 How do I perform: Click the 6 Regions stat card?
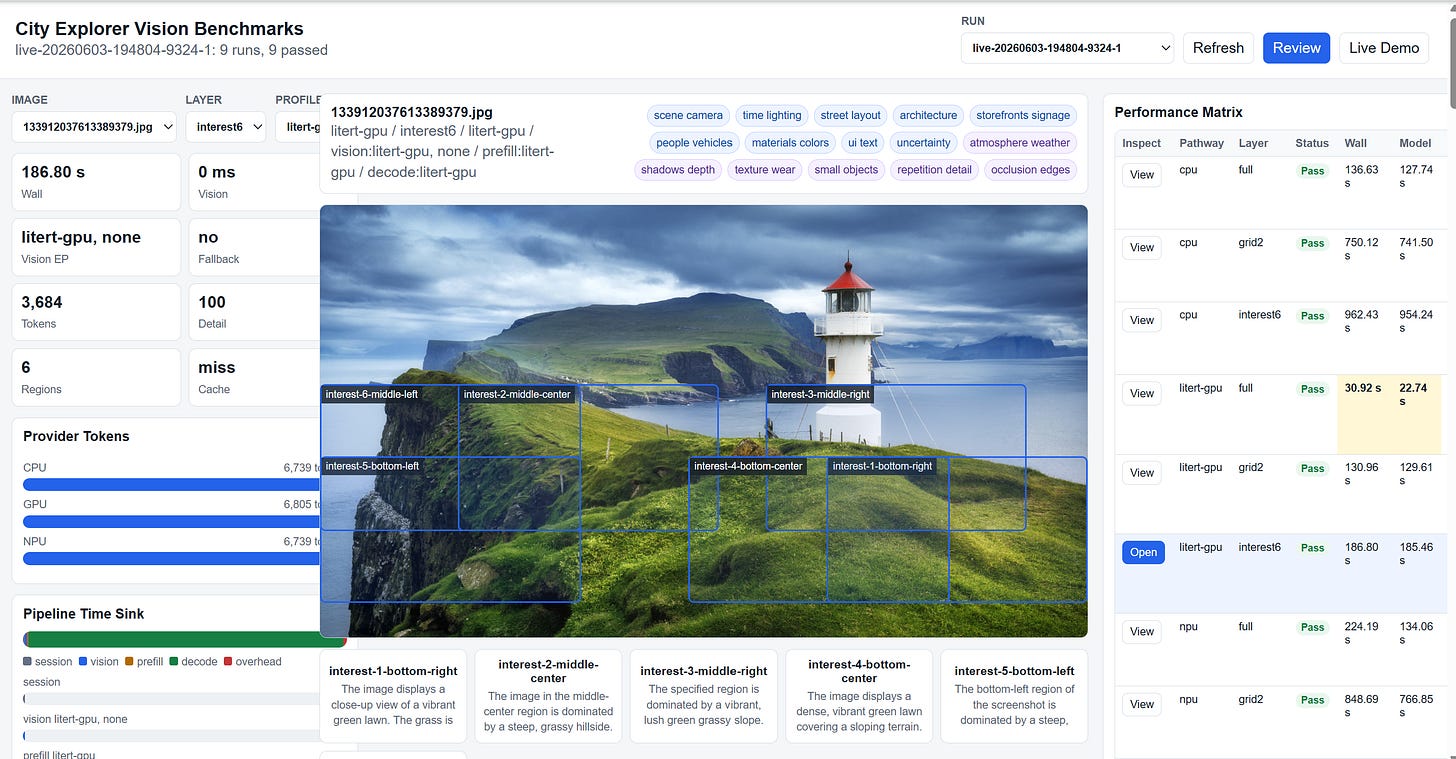pyautogui.click(x=96, y=377)
